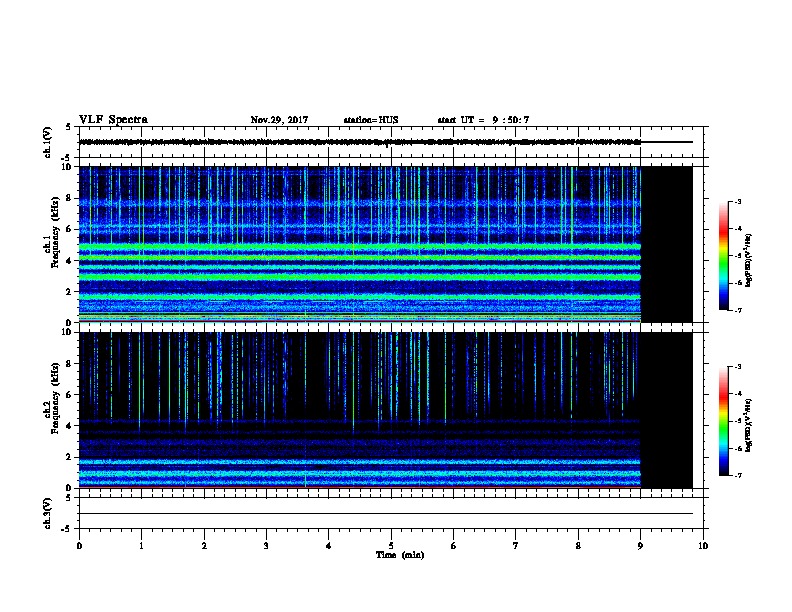Screen dimensions: 792x612
Task: Click the time axis tick label "10"
Action: click(x=703, y=545)
